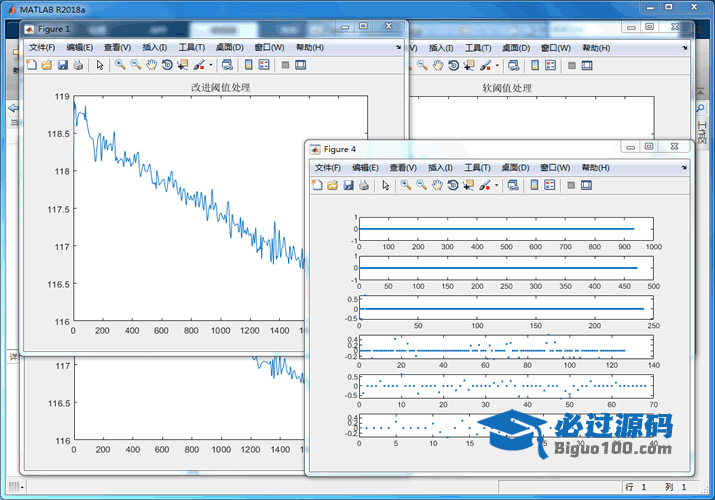The width and height of the screenshot is (715, 500).
Task: Open Brush color dropdown arrow in Figure 1
Action: click(211, 65)
